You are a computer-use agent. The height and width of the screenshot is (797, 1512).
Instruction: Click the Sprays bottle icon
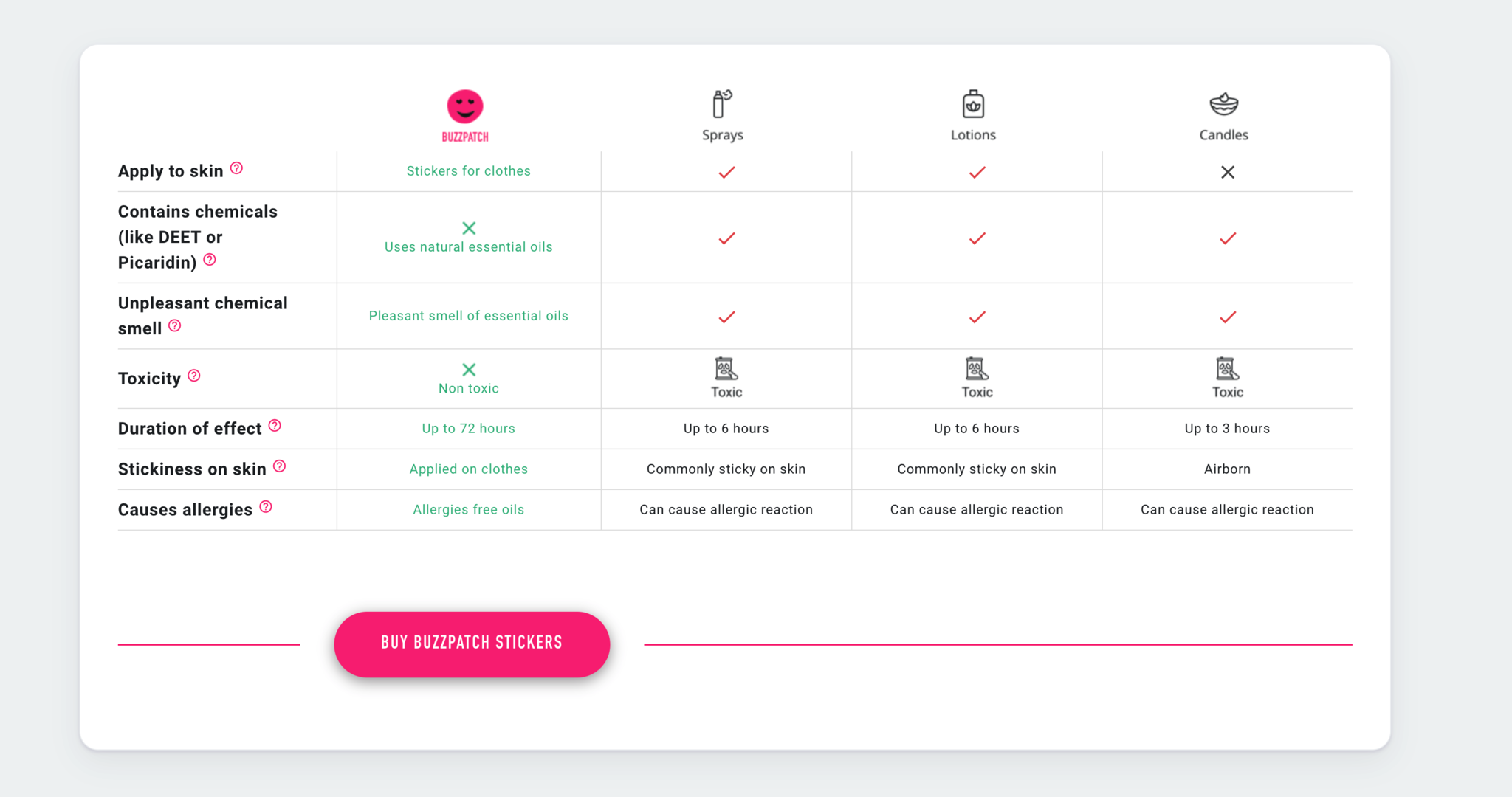point(722,104)
